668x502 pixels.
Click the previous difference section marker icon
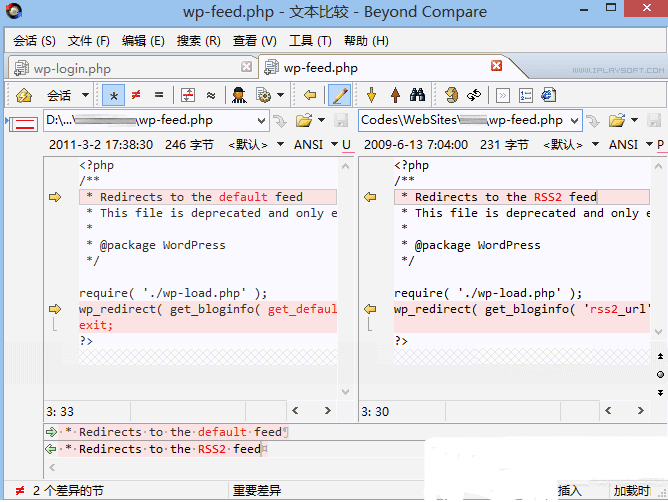click(660, 356)
